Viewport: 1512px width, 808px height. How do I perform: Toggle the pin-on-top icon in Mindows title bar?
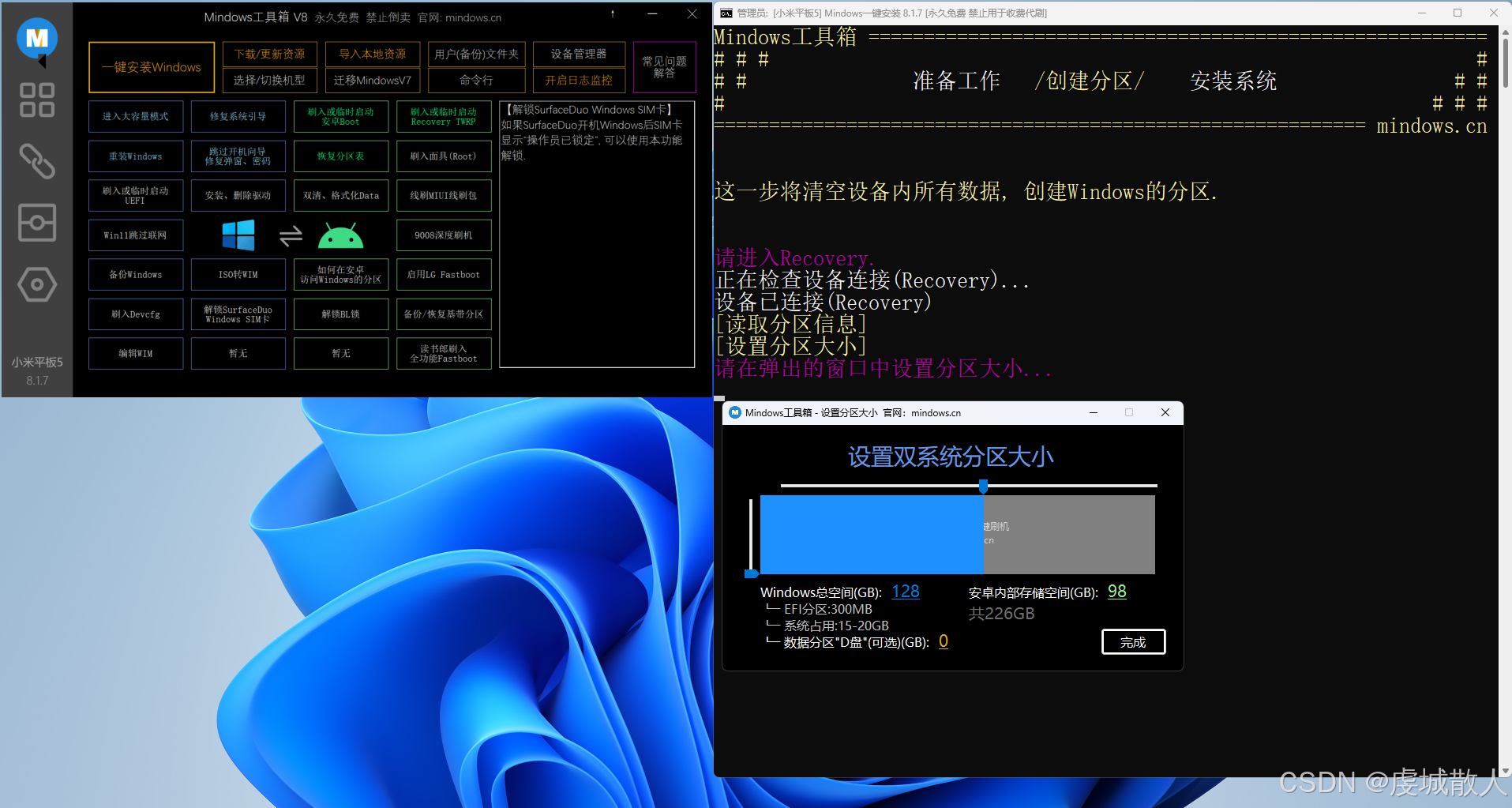point(613,14)
